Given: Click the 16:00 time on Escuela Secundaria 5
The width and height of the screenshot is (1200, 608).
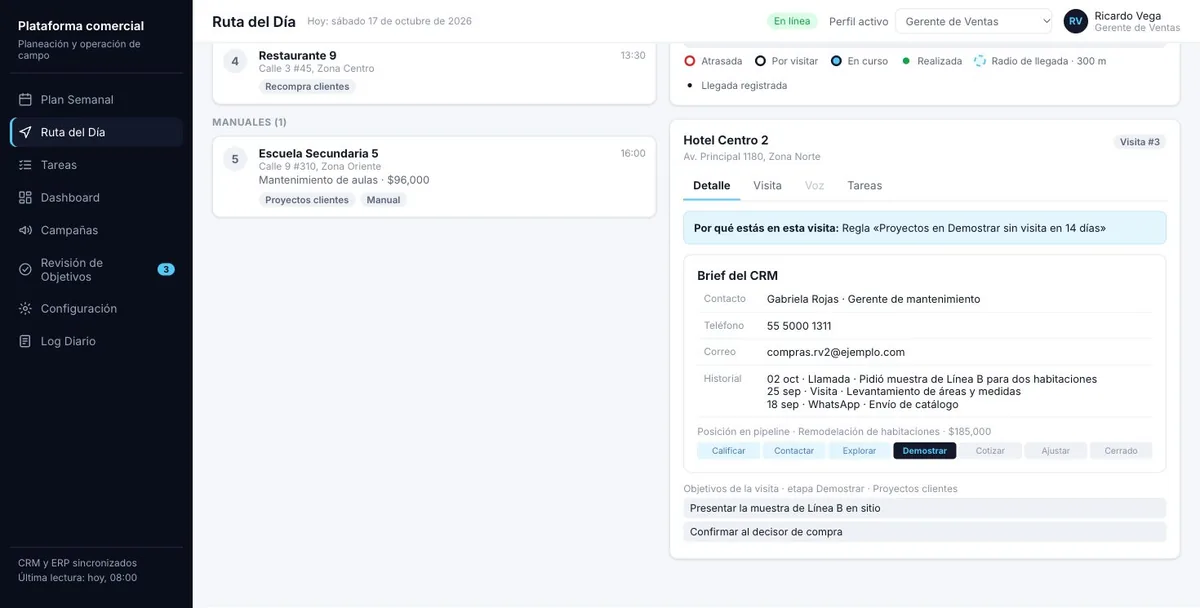Looking at the screenshot, I should tap(633, 153).
